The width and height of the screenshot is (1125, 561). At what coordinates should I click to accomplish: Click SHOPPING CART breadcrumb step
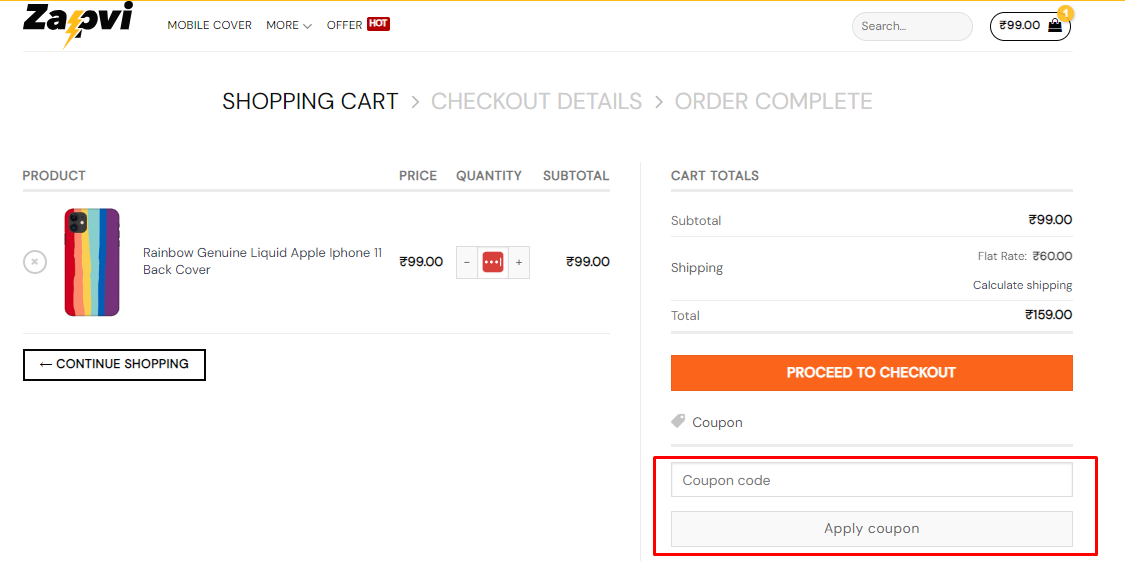click(310, 101)
